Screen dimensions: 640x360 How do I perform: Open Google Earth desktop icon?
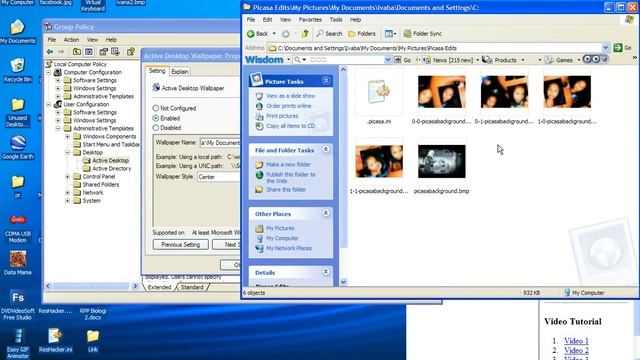click(x=17, y=147)
